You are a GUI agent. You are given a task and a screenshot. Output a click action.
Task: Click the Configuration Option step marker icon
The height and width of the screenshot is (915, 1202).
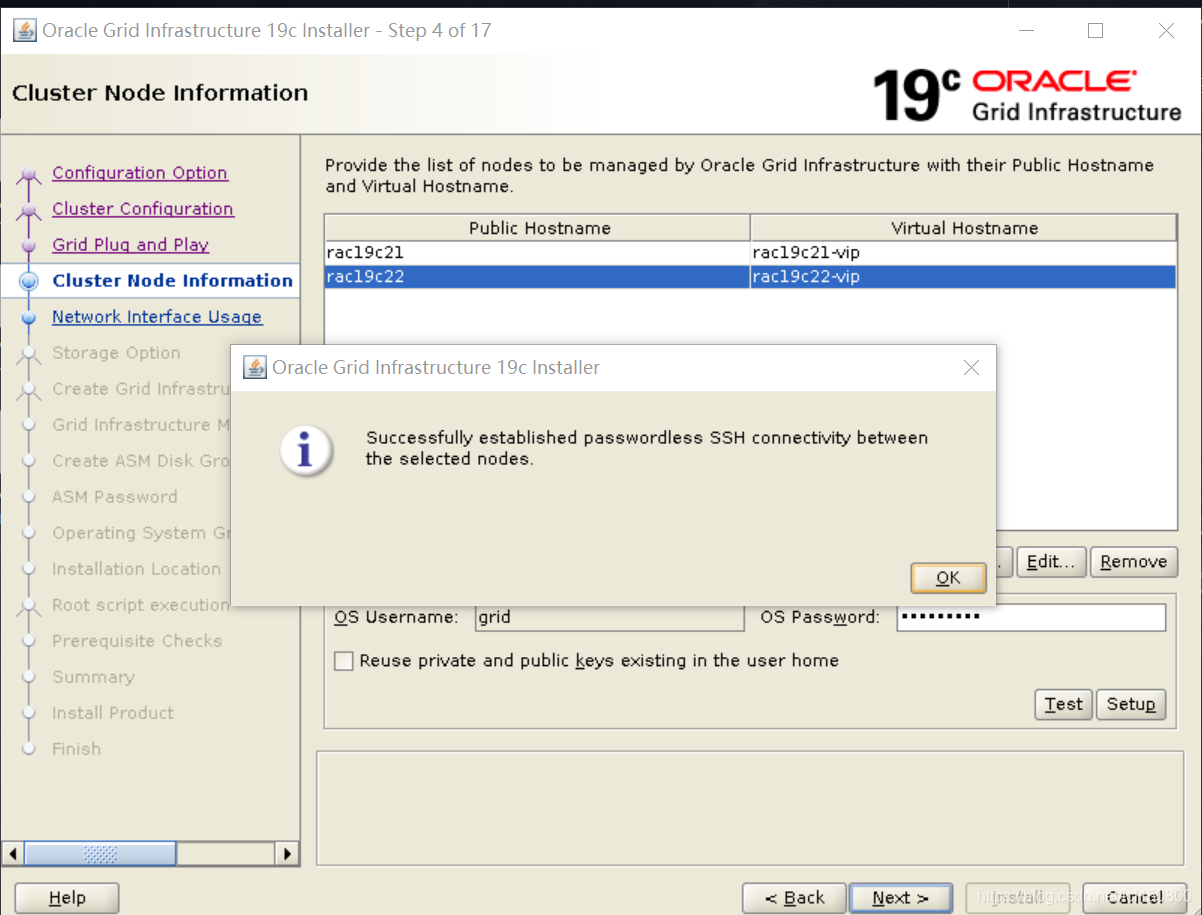point(29,176)
